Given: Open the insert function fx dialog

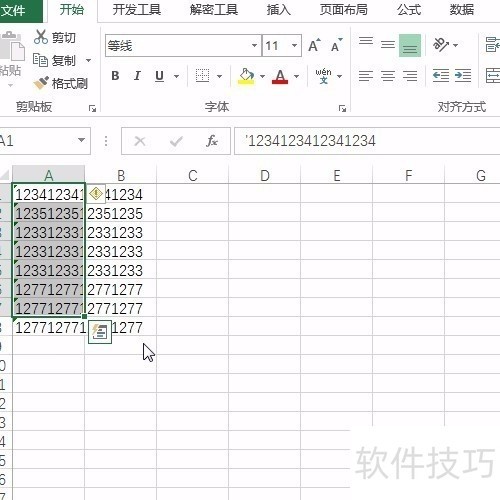Looking at the screenshot, I should (212, 141).
